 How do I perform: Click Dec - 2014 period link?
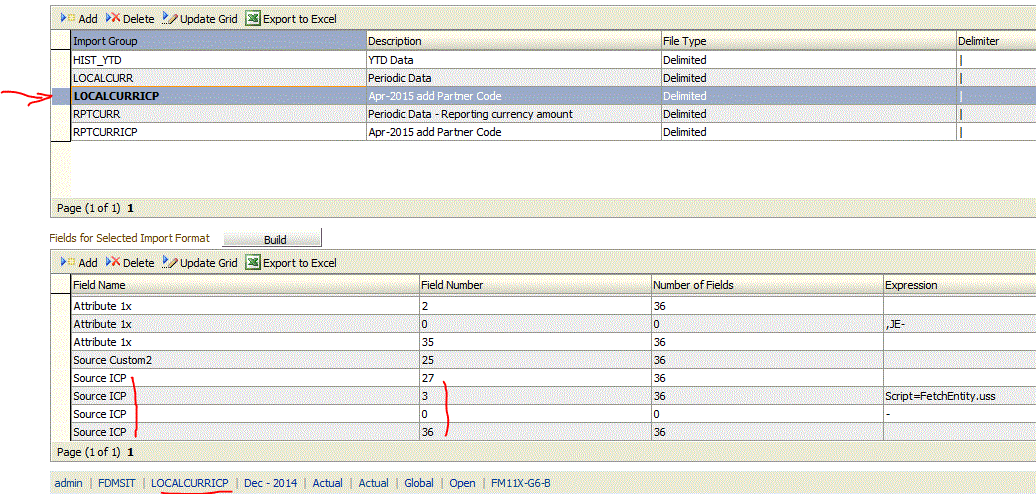point(271,483)
